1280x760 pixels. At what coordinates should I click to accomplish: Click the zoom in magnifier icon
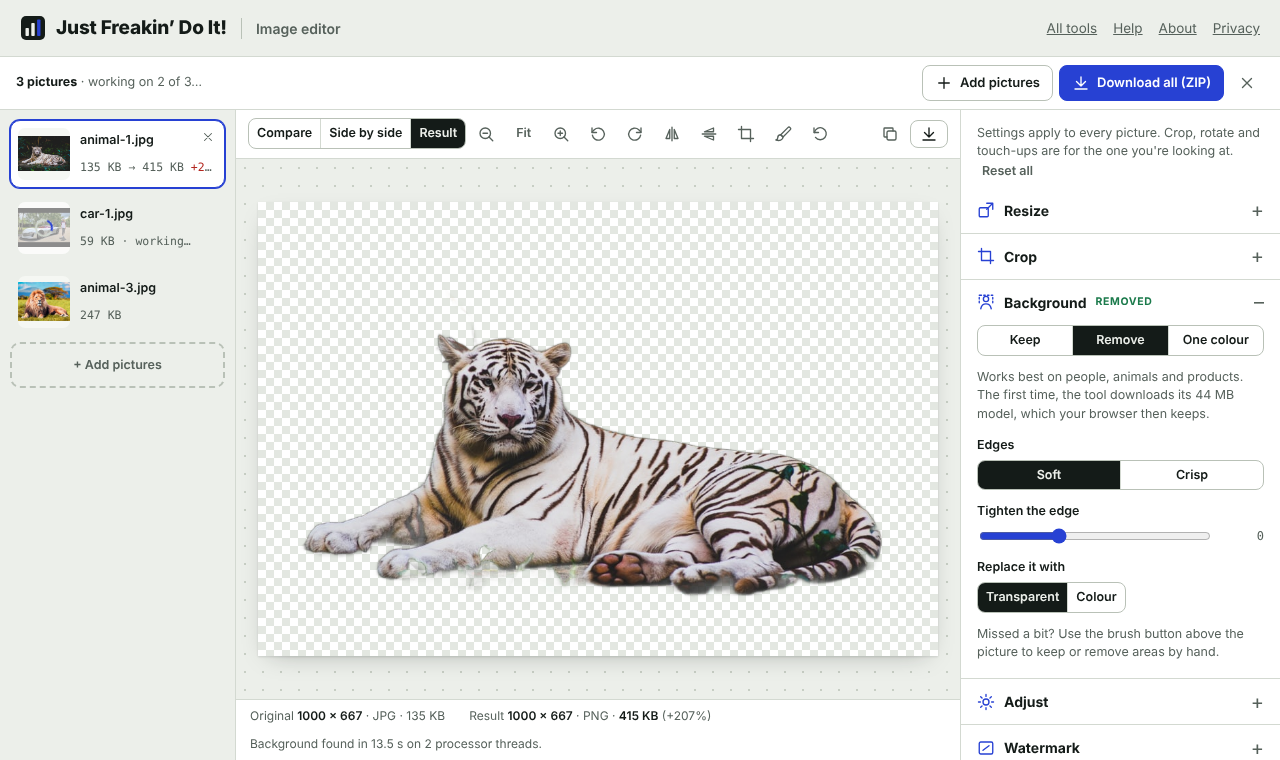click(561, 134)
